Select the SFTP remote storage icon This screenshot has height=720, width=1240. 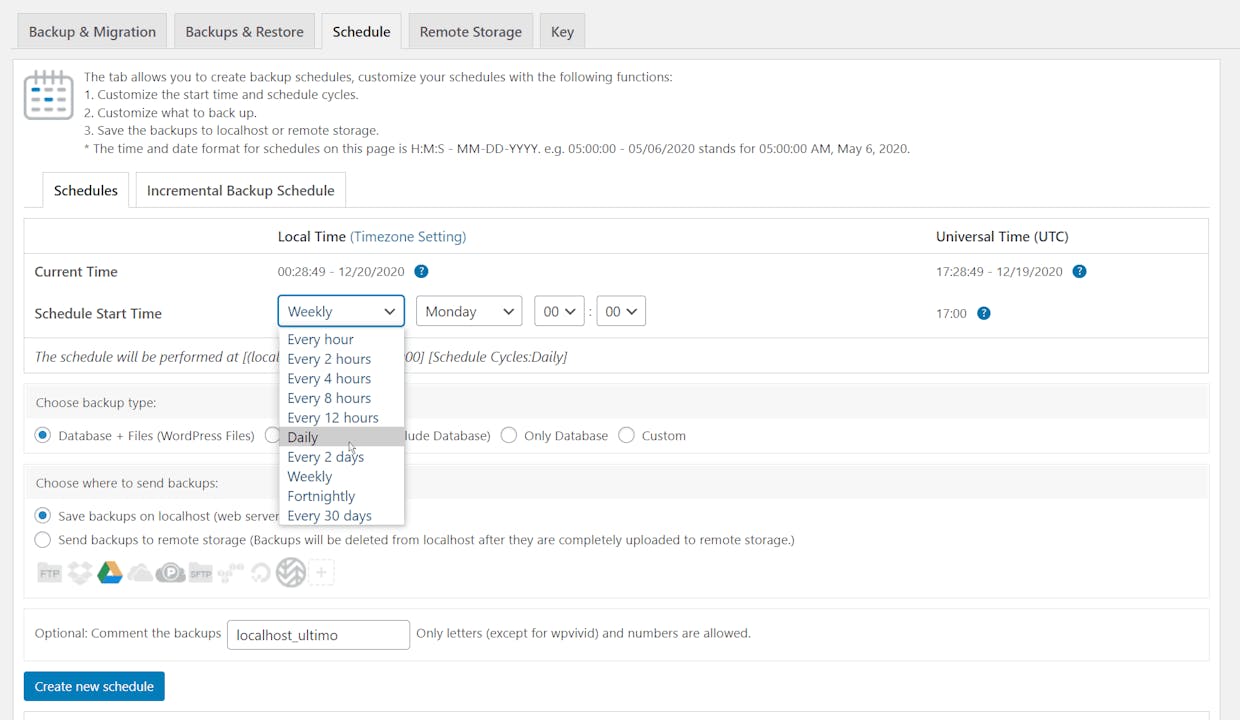(x=201, y=573)
